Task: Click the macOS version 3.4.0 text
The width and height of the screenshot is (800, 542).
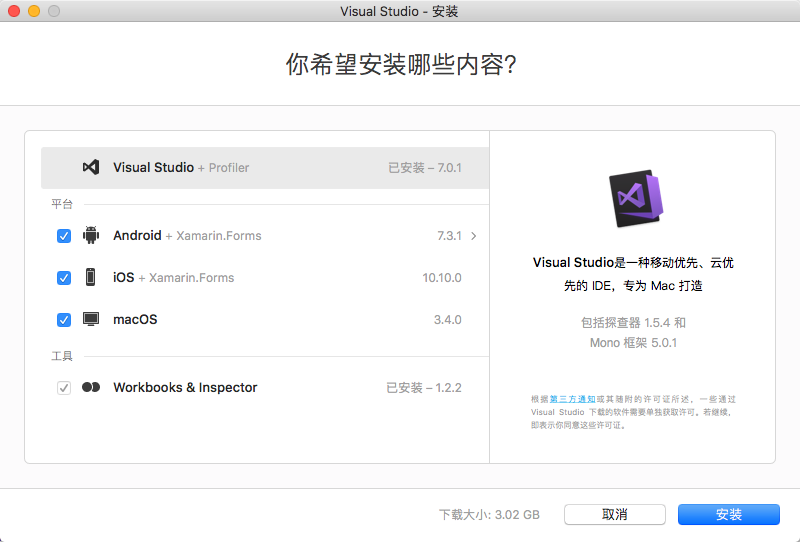Action: pyautogui.click(x=447, y=320)
